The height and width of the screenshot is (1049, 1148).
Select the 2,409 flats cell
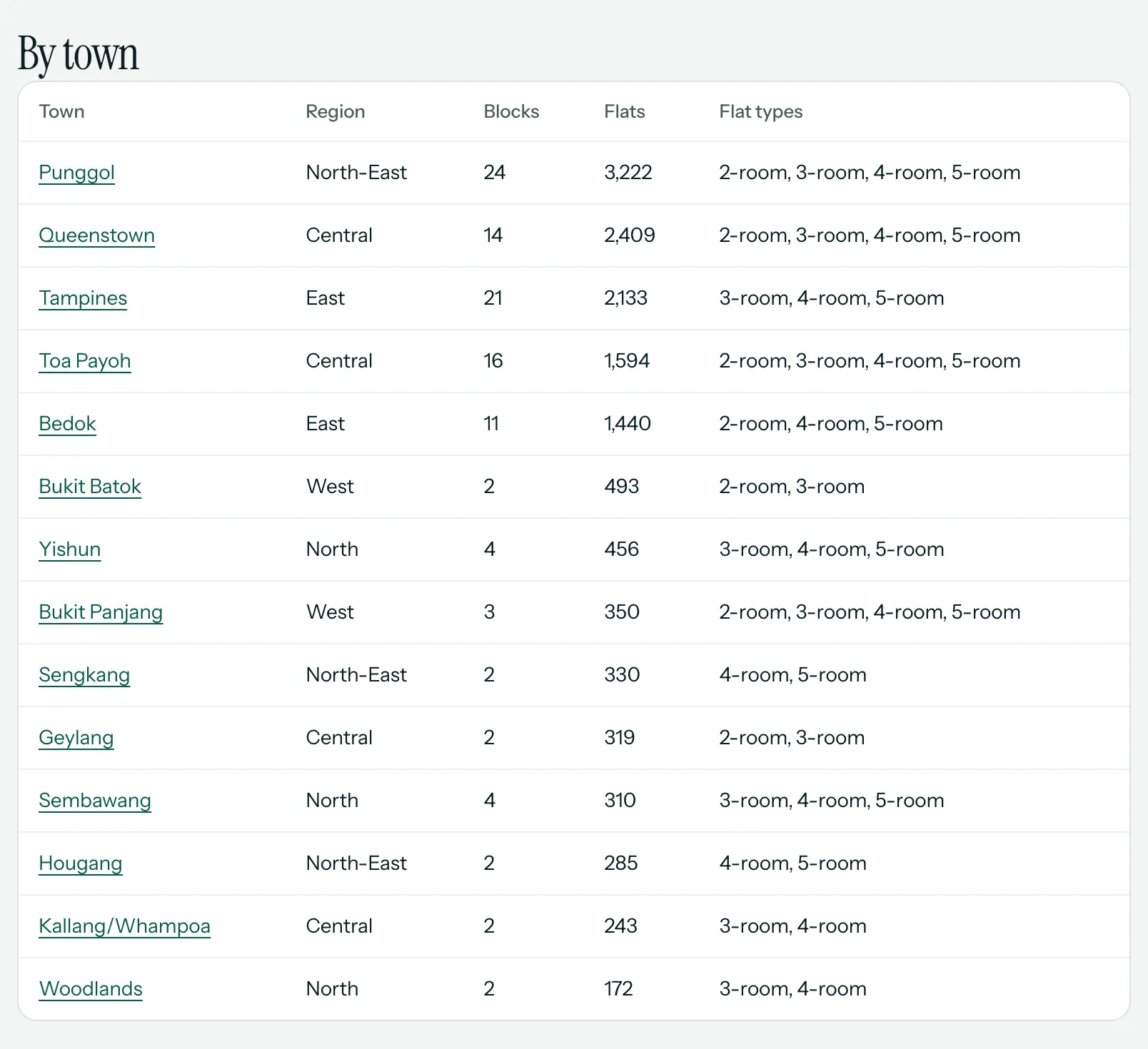[x=630, y=235]
